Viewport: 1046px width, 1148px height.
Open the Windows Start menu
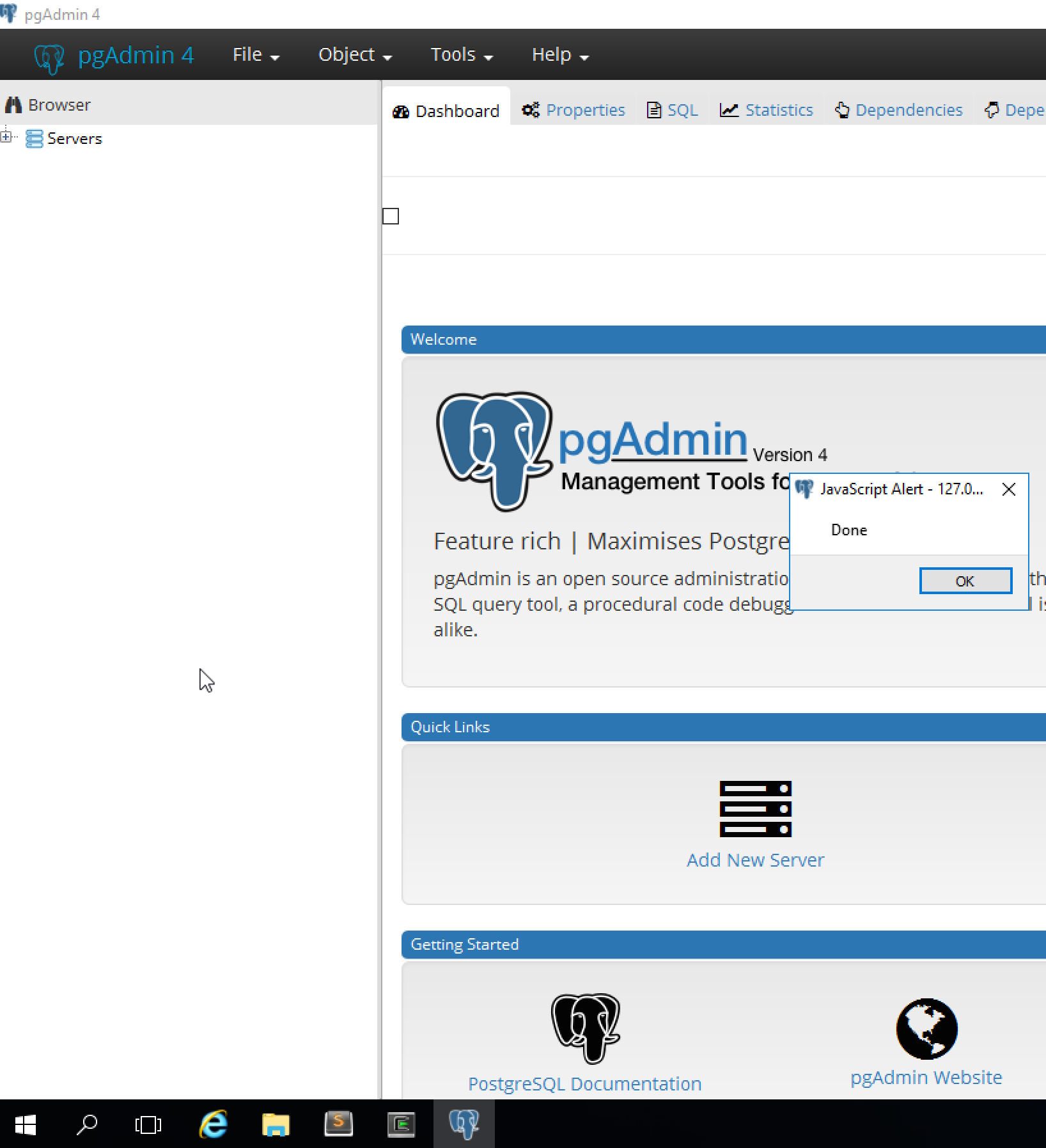[x=25, y=1124]
